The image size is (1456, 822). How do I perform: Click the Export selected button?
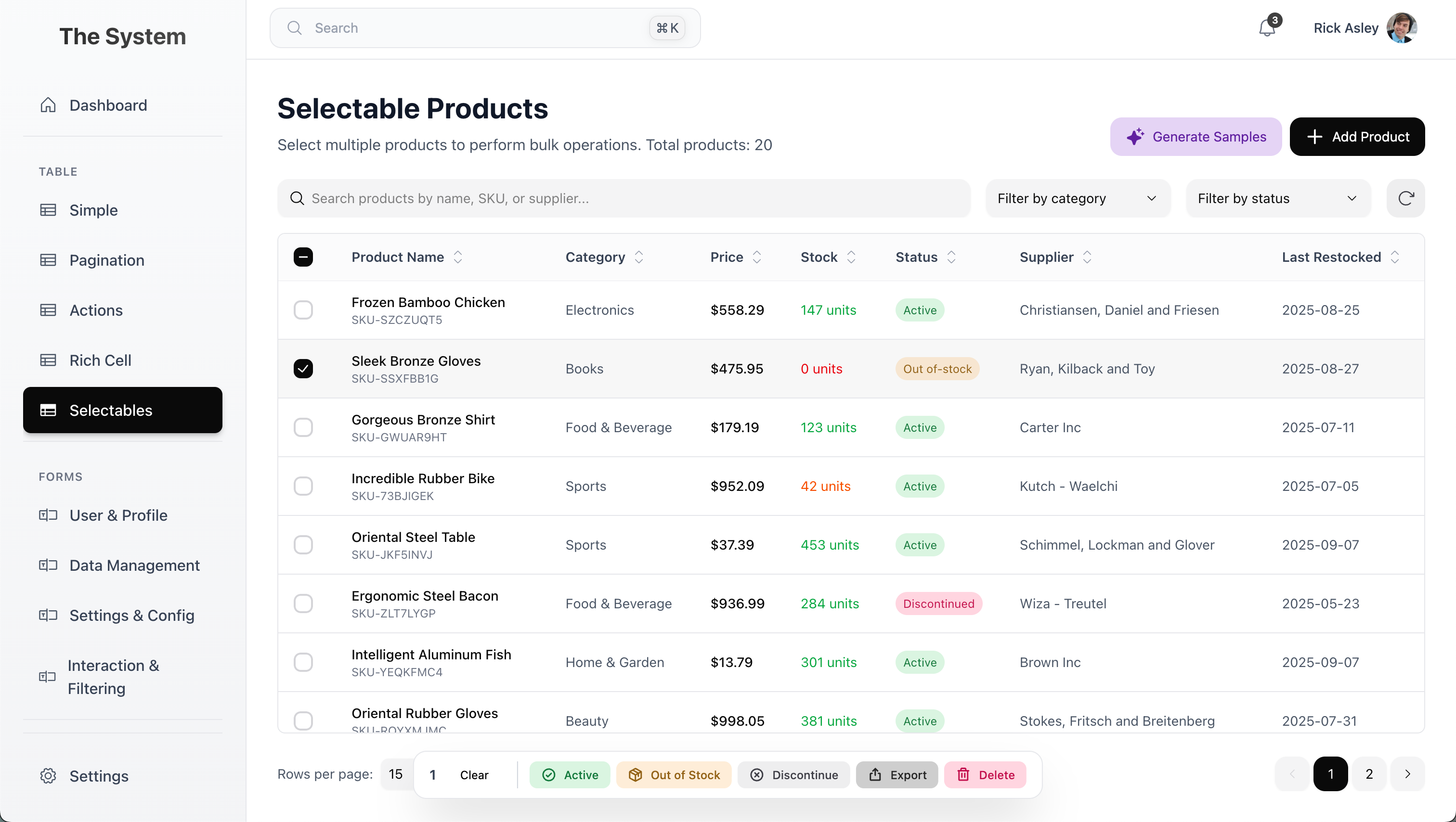pyautogui.click(x=897, y=774)
